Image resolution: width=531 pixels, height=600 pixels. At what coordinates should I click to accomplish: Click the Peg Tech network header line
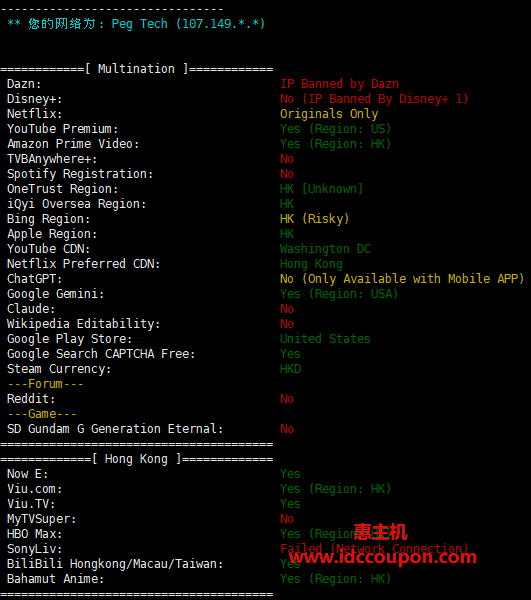coord(136,24)
